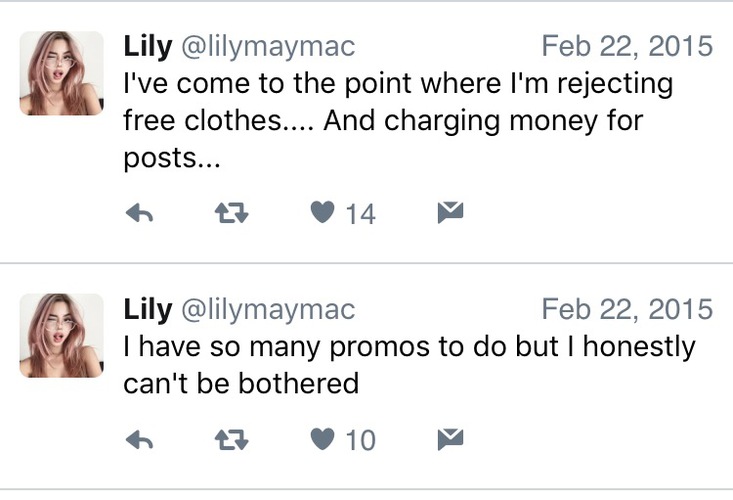The width and height of the screenshot is (733, 500).
Task: Click the Feb 22, 2015 date on the 'promos' tweet
Action: click(x=627, y=310)
